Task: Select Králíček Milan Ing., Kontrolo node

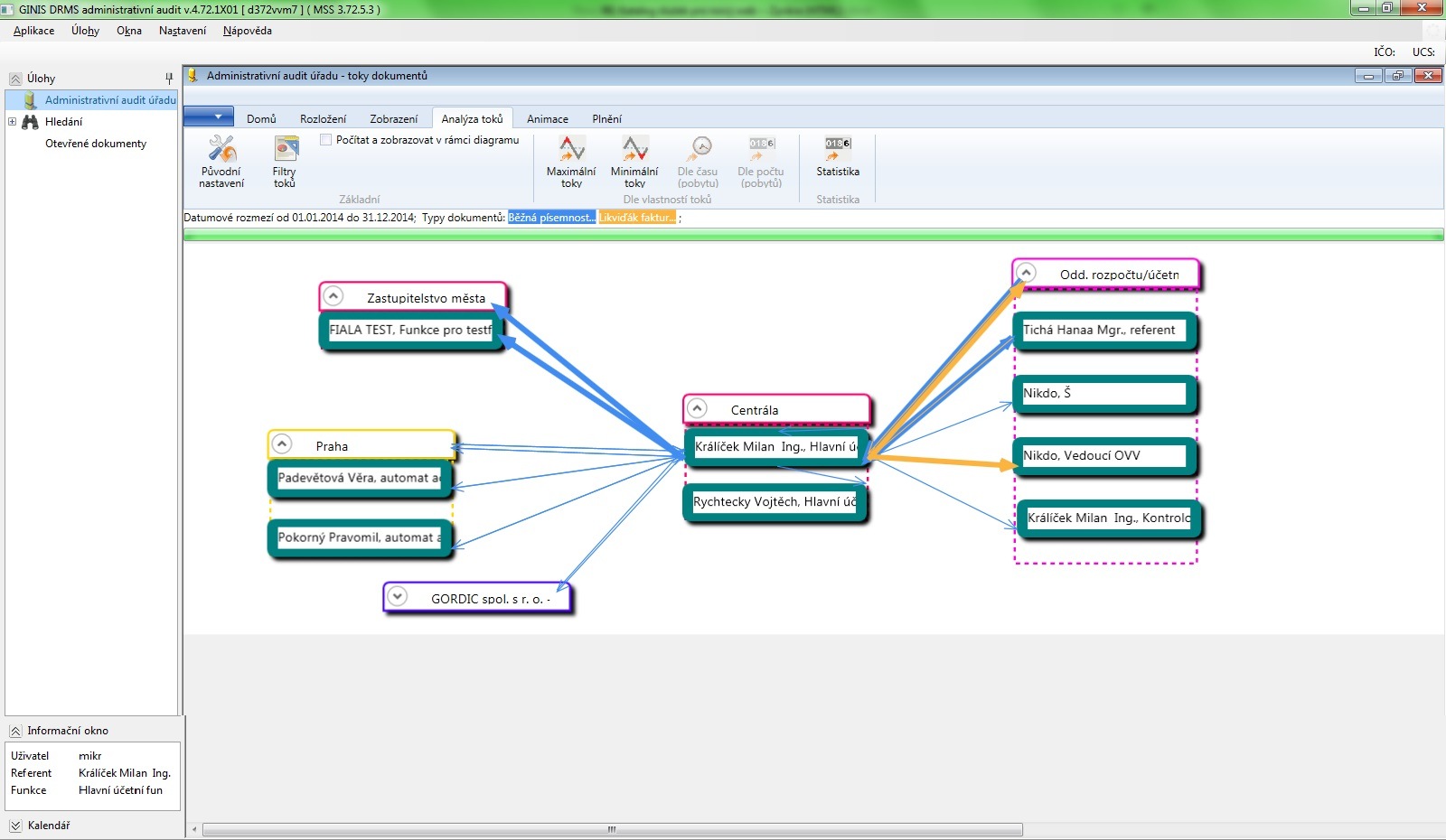Action: point(1110,518)
